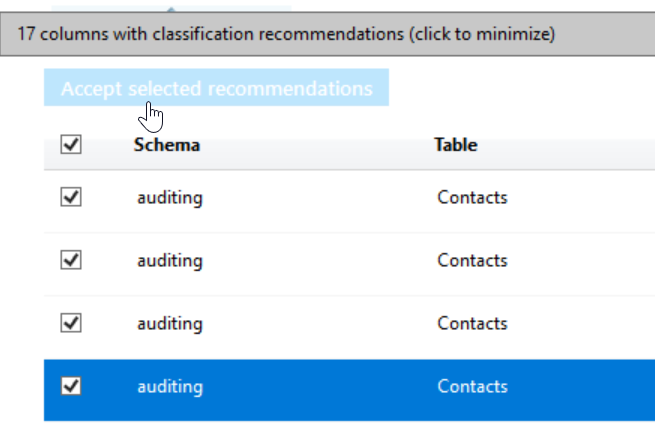
Task: Click auditing in the highlighted blue row
Action: point(170,387)
